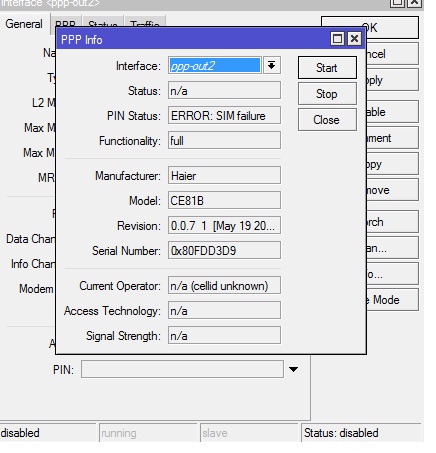Maximize the PPP Info dialog
436x453 pixels.
click(x=337, y=39)
